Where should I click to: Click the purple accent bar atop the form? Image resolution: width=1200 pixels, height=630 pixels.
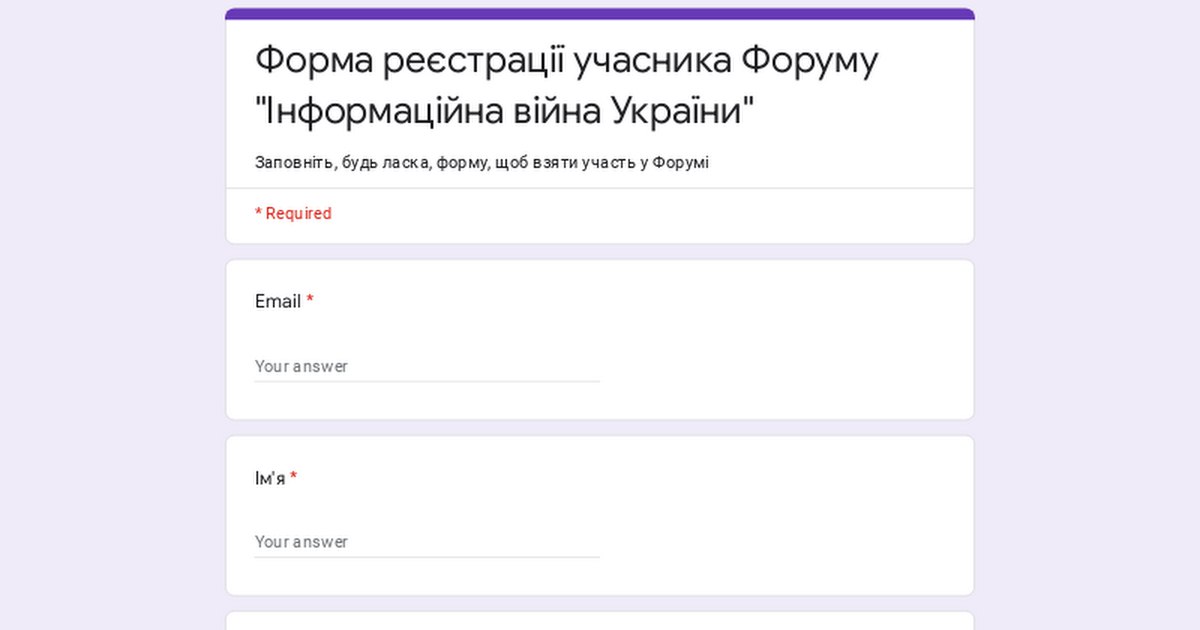[x=600, y=14]
